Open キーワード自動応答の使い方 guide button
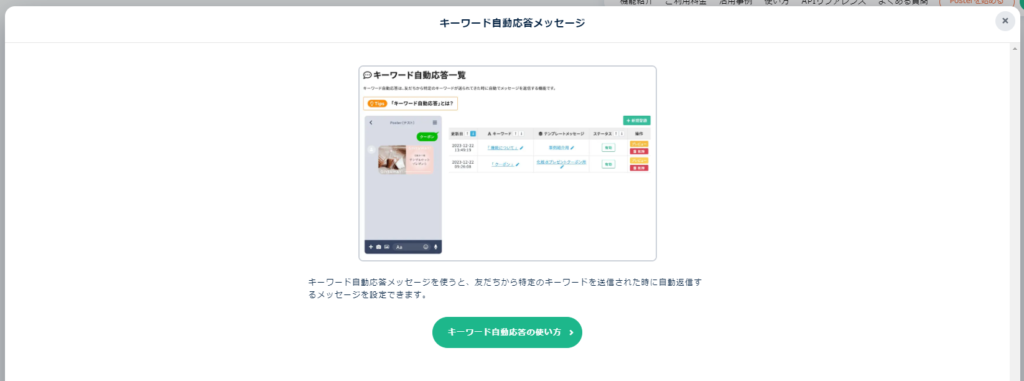The height and width of the screenshot is (381, 1024). [x=507, y=332]
